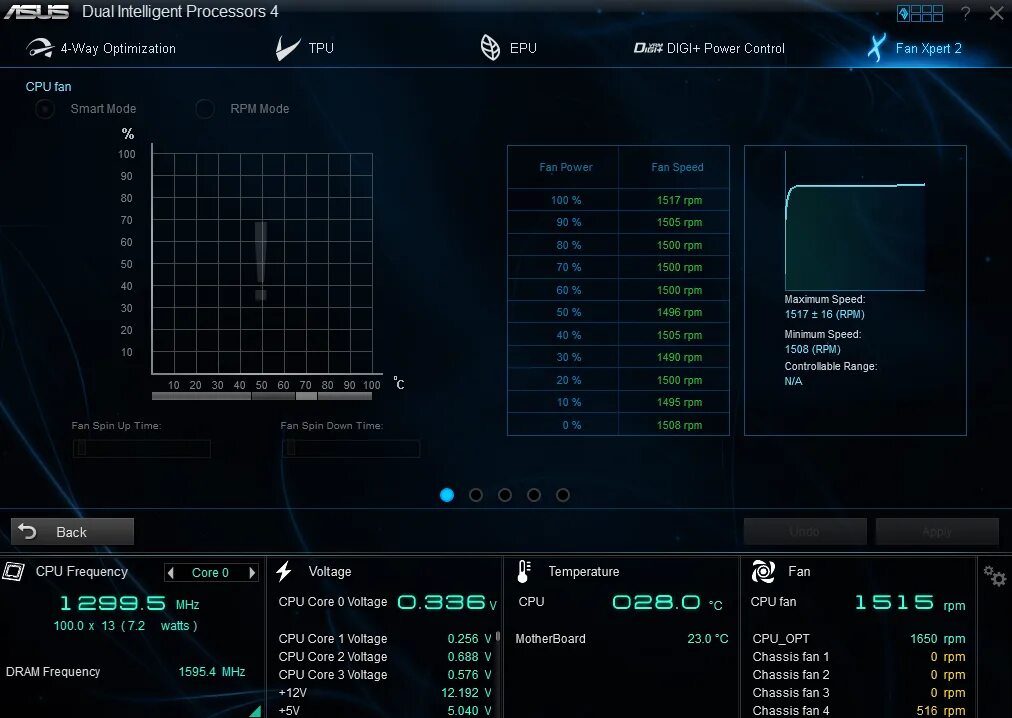Select the third fan page dot
1012x718 pixels.
click(505, 495)
